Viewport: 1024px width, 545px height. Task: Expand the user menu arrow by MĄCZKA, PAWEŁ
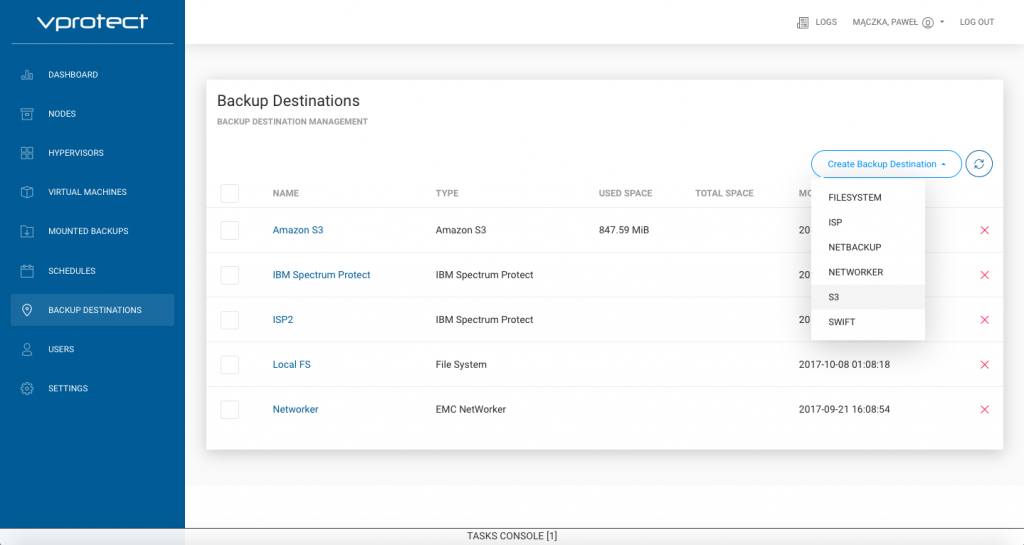coord(942,22)
